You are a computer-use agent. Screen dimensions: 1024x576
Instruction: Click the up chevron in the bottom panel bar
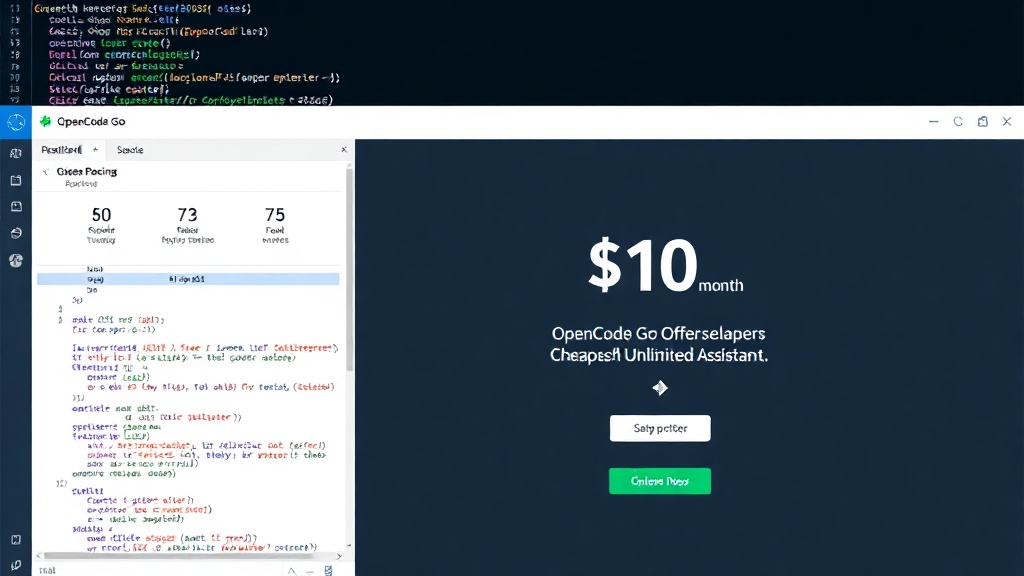(x=292, y=571)
